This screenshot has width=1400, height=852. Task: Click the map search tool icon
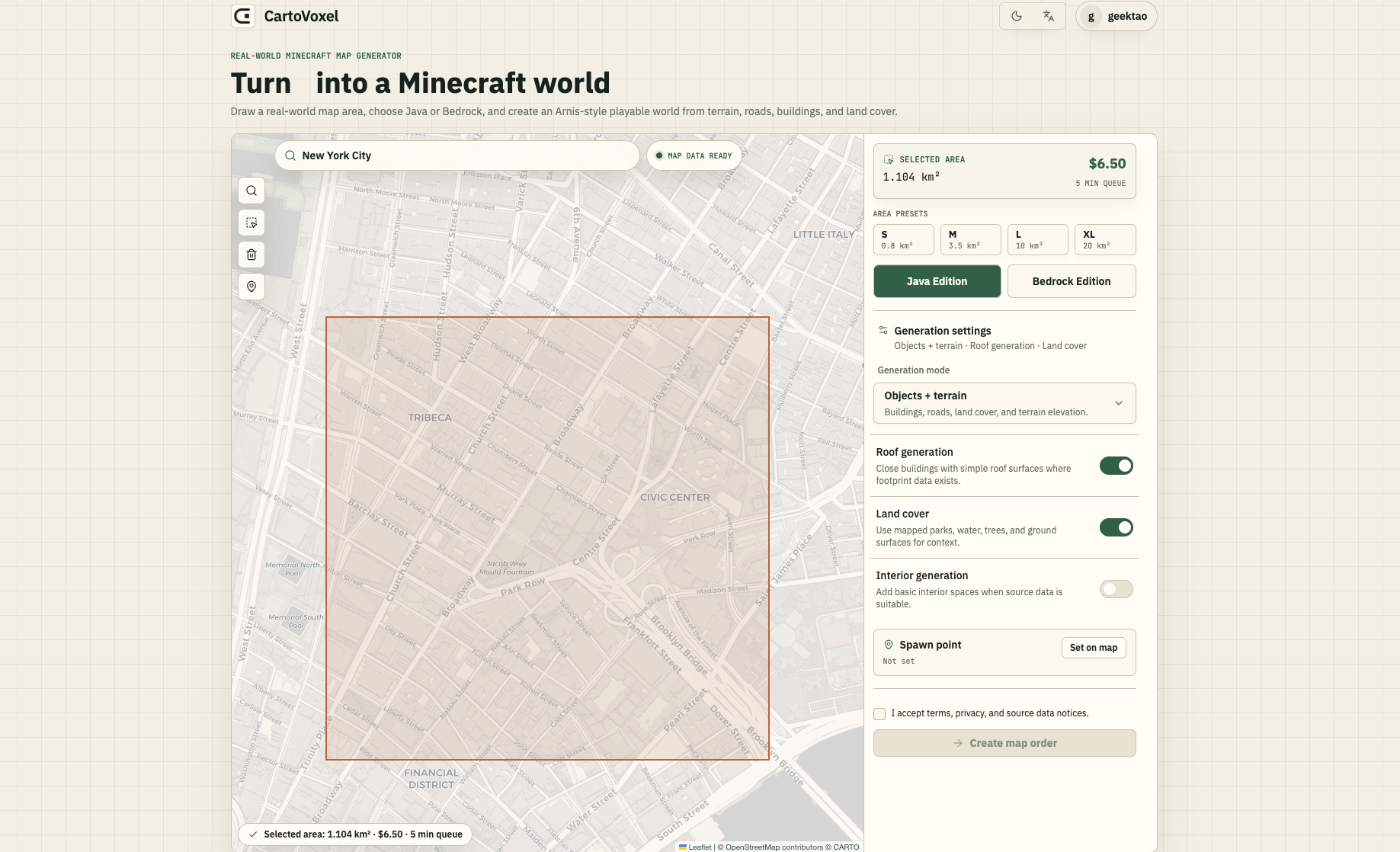pos(251,191)
